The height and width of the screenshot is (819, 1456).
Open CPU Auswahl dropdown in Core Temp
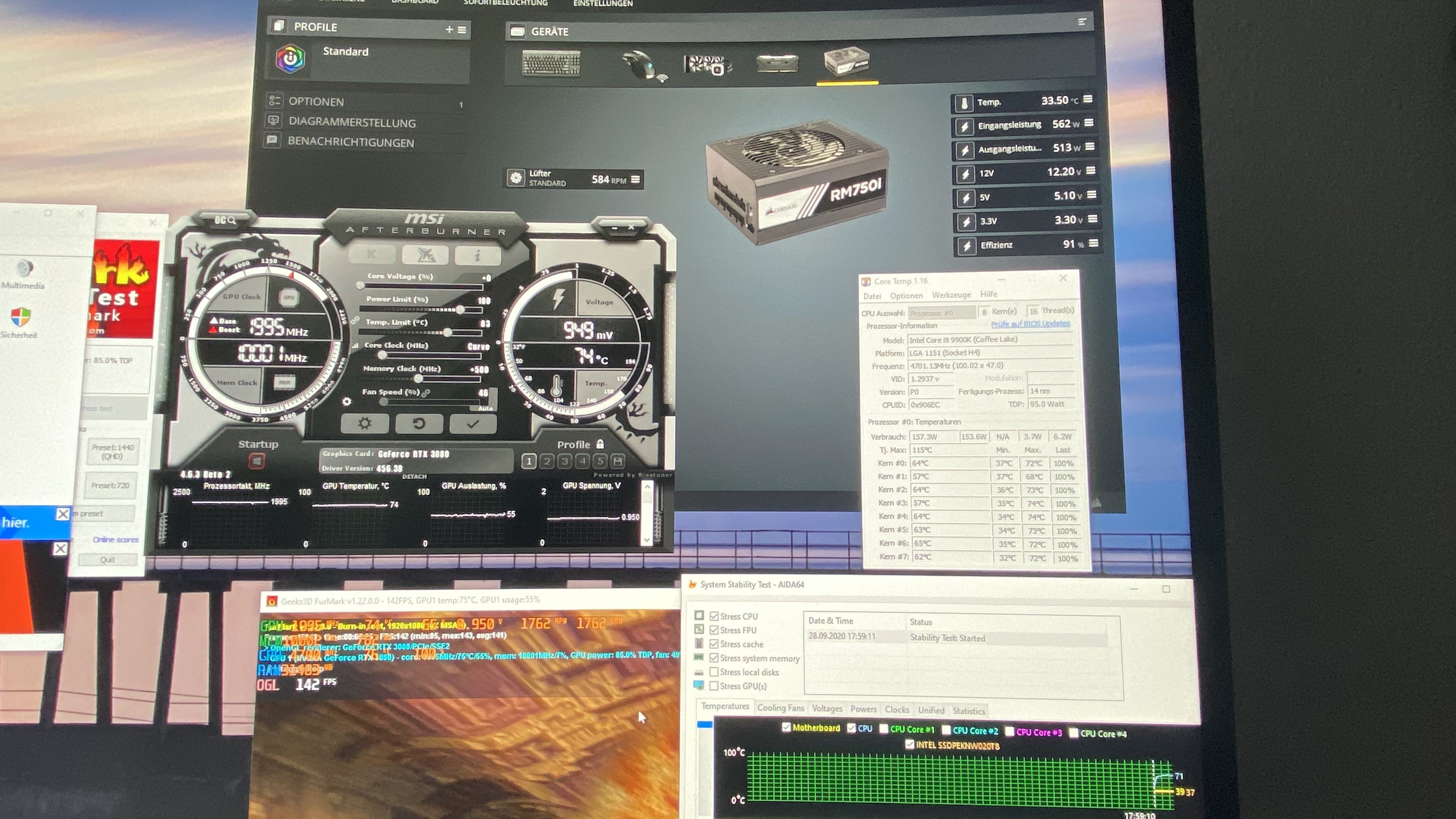(942, 313)
